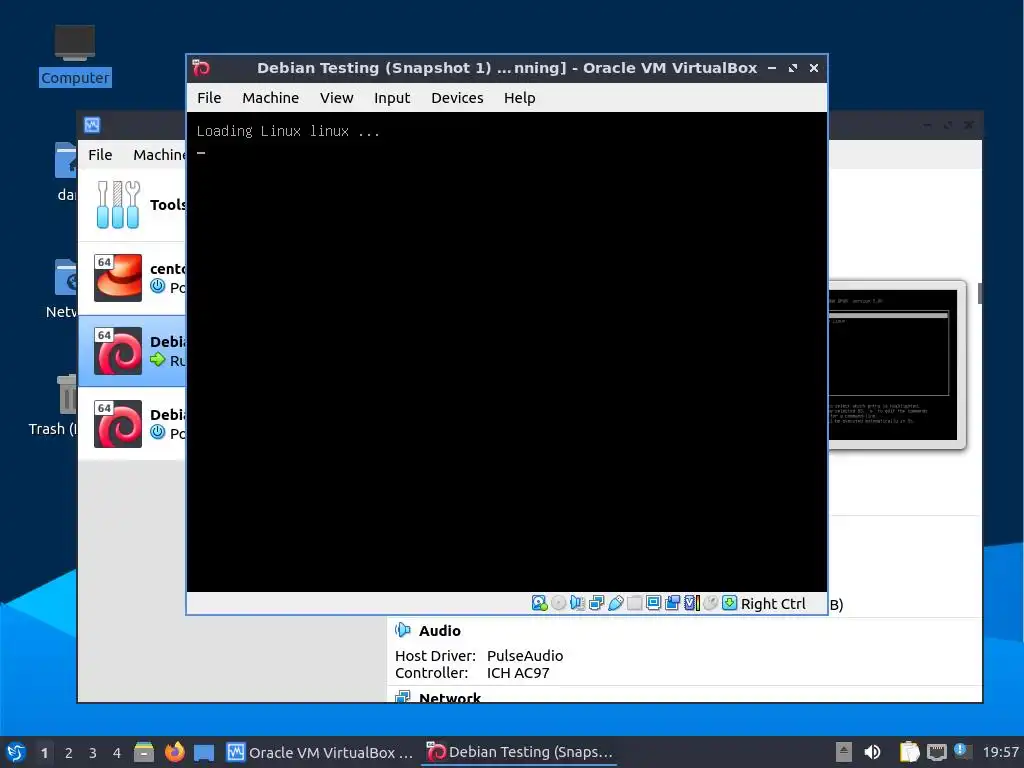
Task: Click inside the Debian VM black console screen
Action: pos(507,353)
